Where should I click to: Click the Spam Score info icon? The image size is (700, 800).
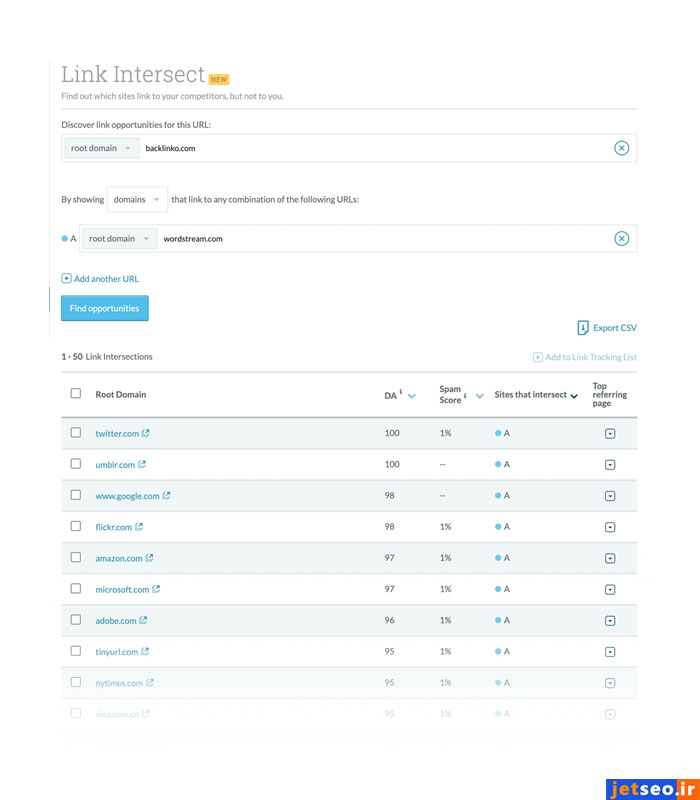tap(465, 395)
